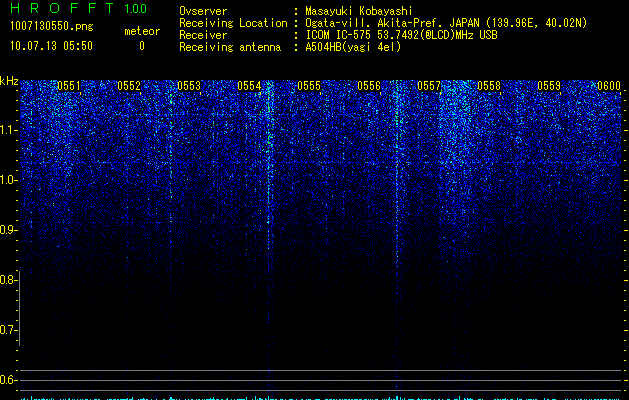Image resolution: width=629 pixels, height=400 pixels.
Task: Click the 0554 time marker
Action: (249, 86)
